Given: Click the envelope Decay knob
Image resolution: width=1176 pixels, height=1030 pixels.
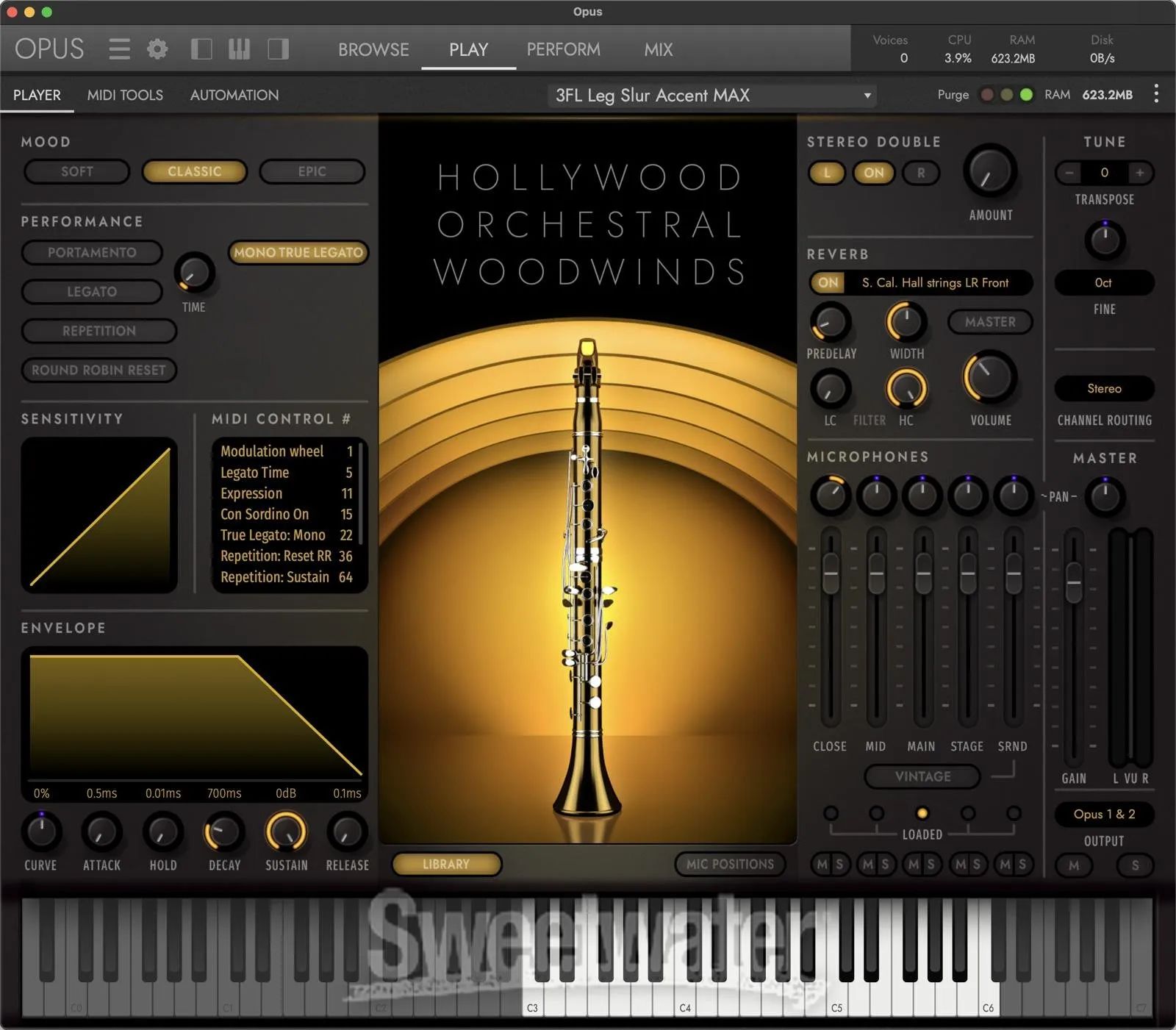Looking at the screenshot, I should 223,831.
